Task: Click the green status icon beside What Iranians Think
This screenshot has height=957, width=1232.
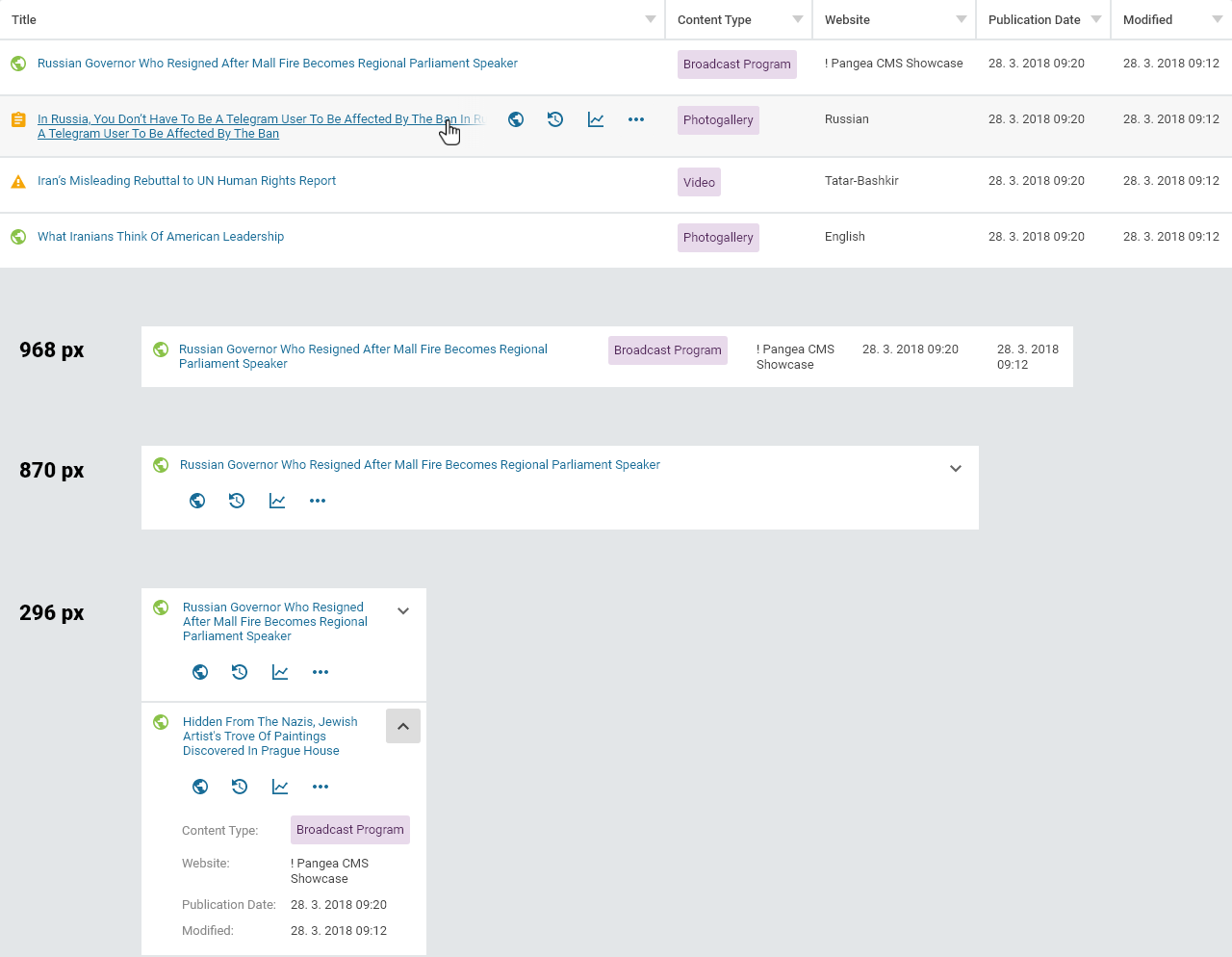Action: coord(18,237)
